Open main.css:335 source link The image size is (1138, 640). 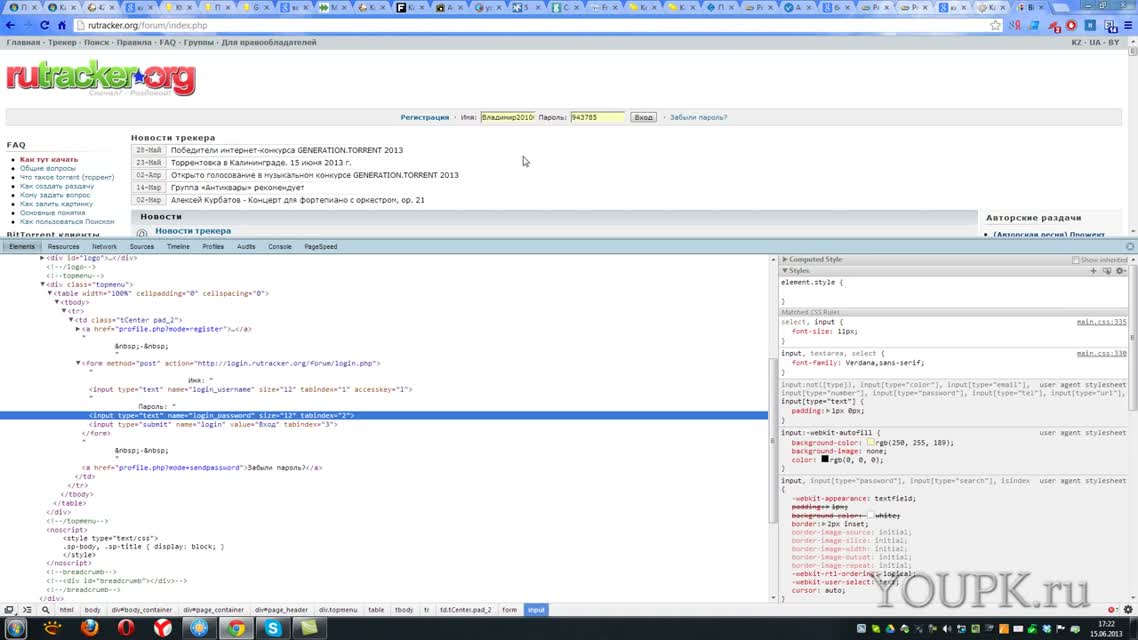pyautogui.click(x=1101, y=321)
